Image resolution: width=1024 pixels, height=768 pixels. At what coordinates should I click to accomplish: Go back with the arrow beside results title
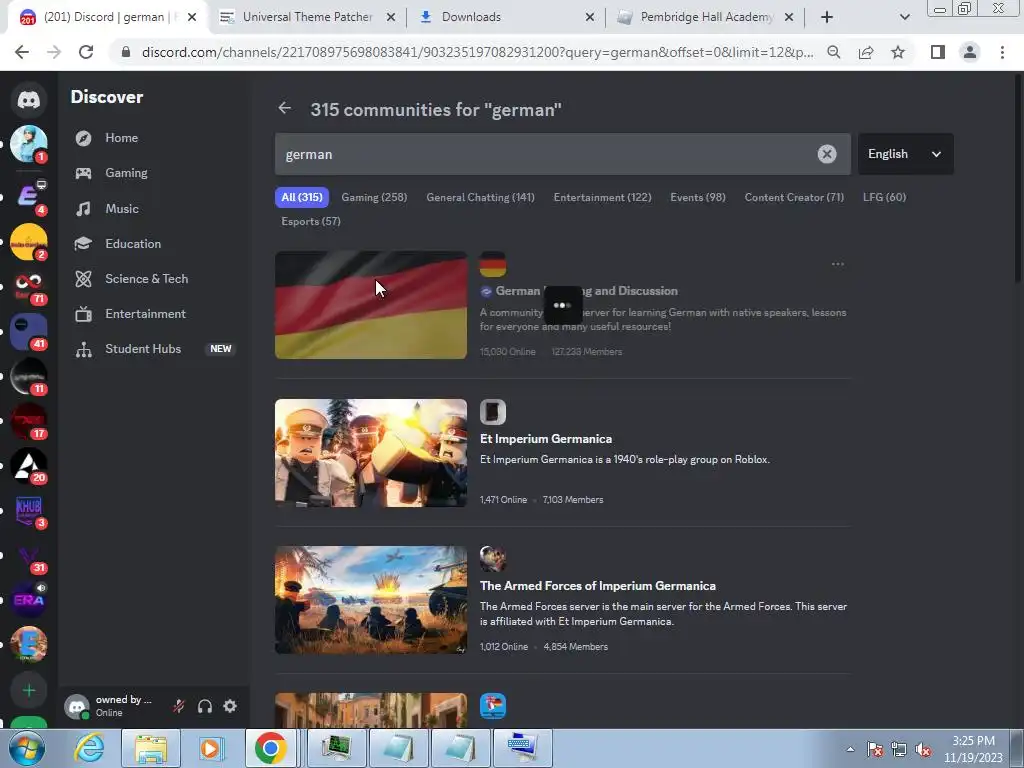point(284,108)
